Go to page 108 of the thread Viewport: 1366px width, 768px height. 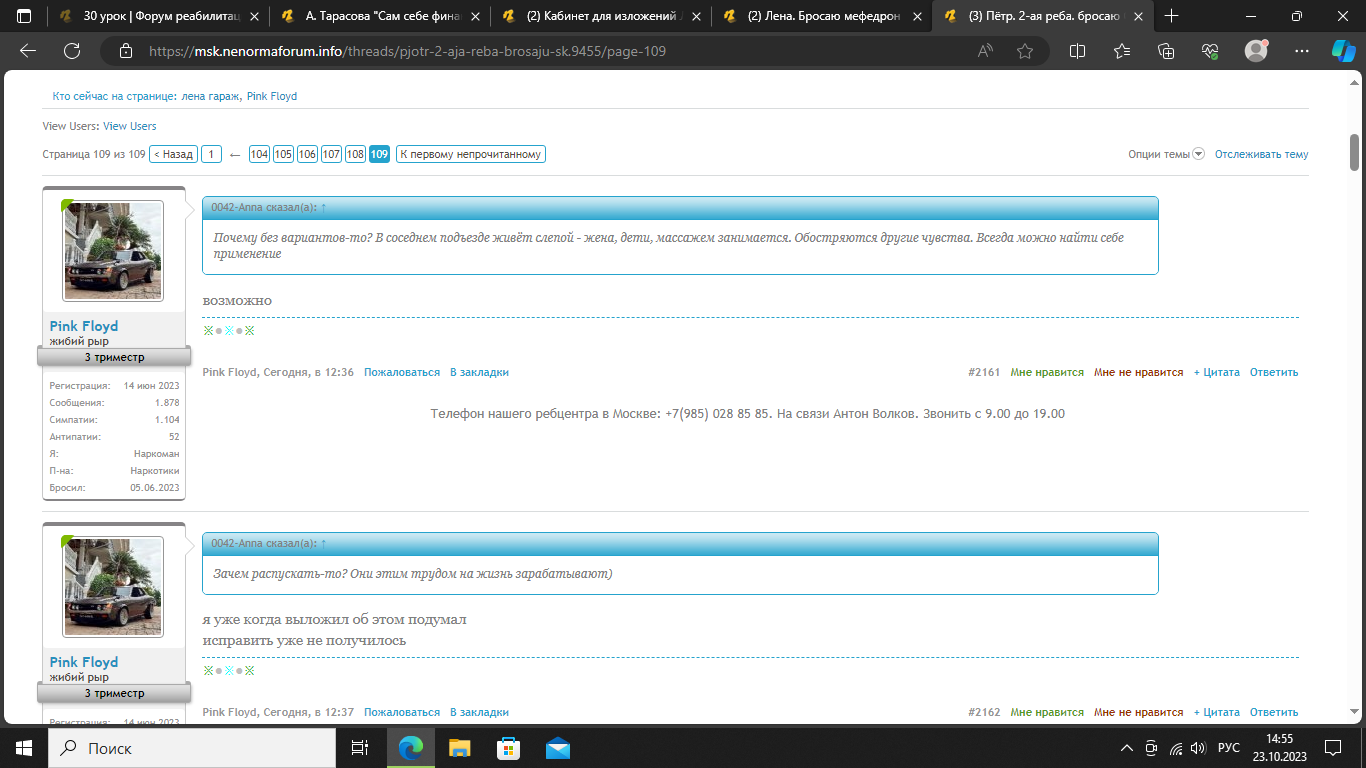355,154
